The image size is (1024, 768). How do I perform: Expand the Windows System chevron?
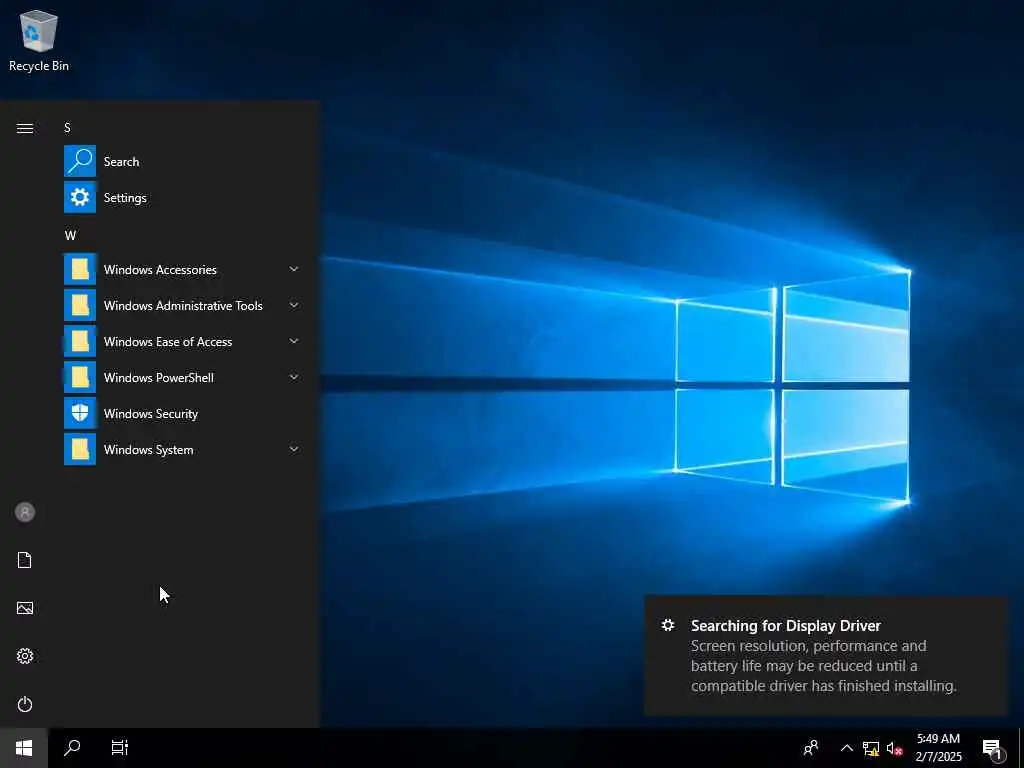click(294, 449)
